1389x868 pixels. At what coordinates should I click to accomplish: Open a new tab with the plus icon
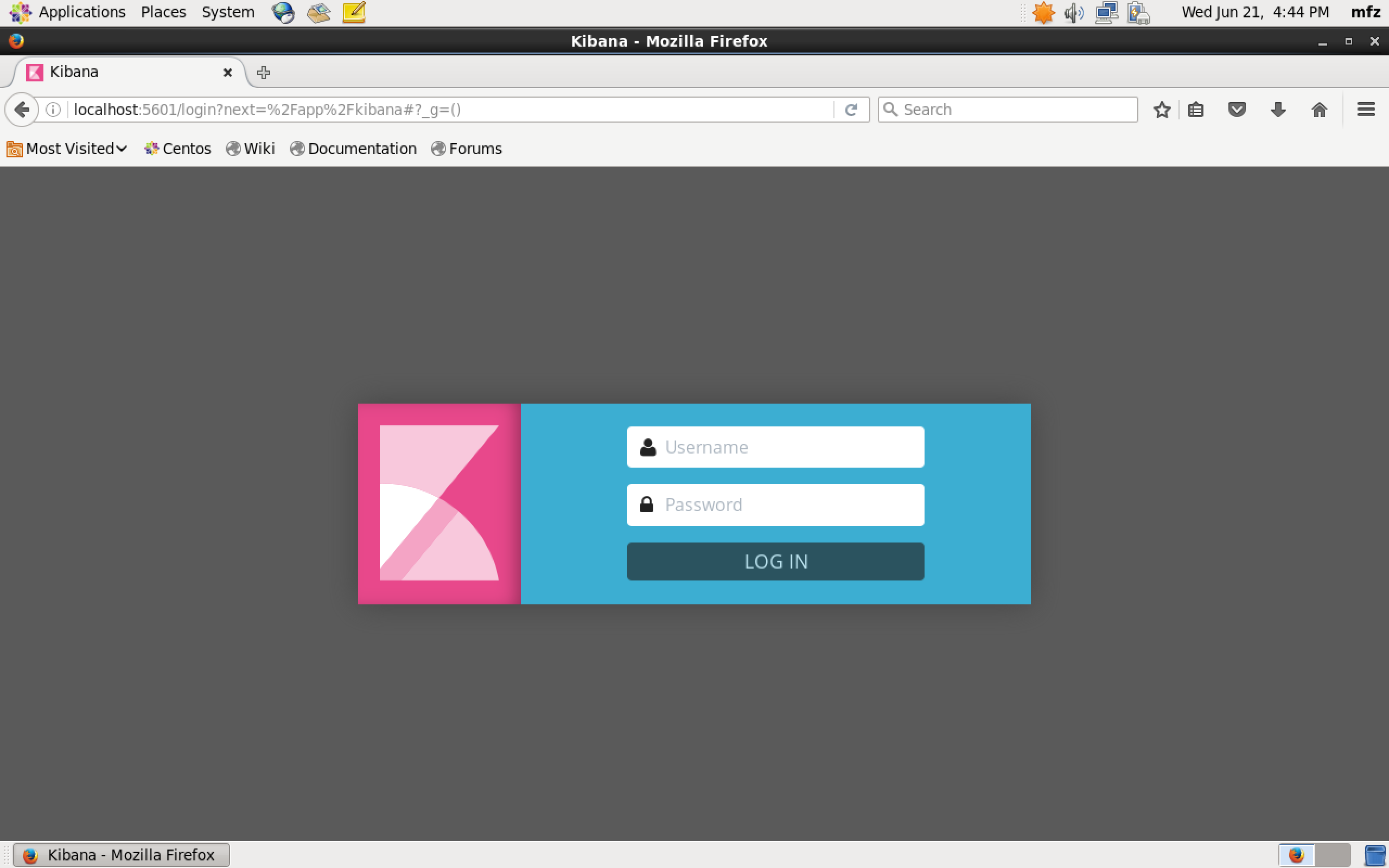click(x=264, y=72)
